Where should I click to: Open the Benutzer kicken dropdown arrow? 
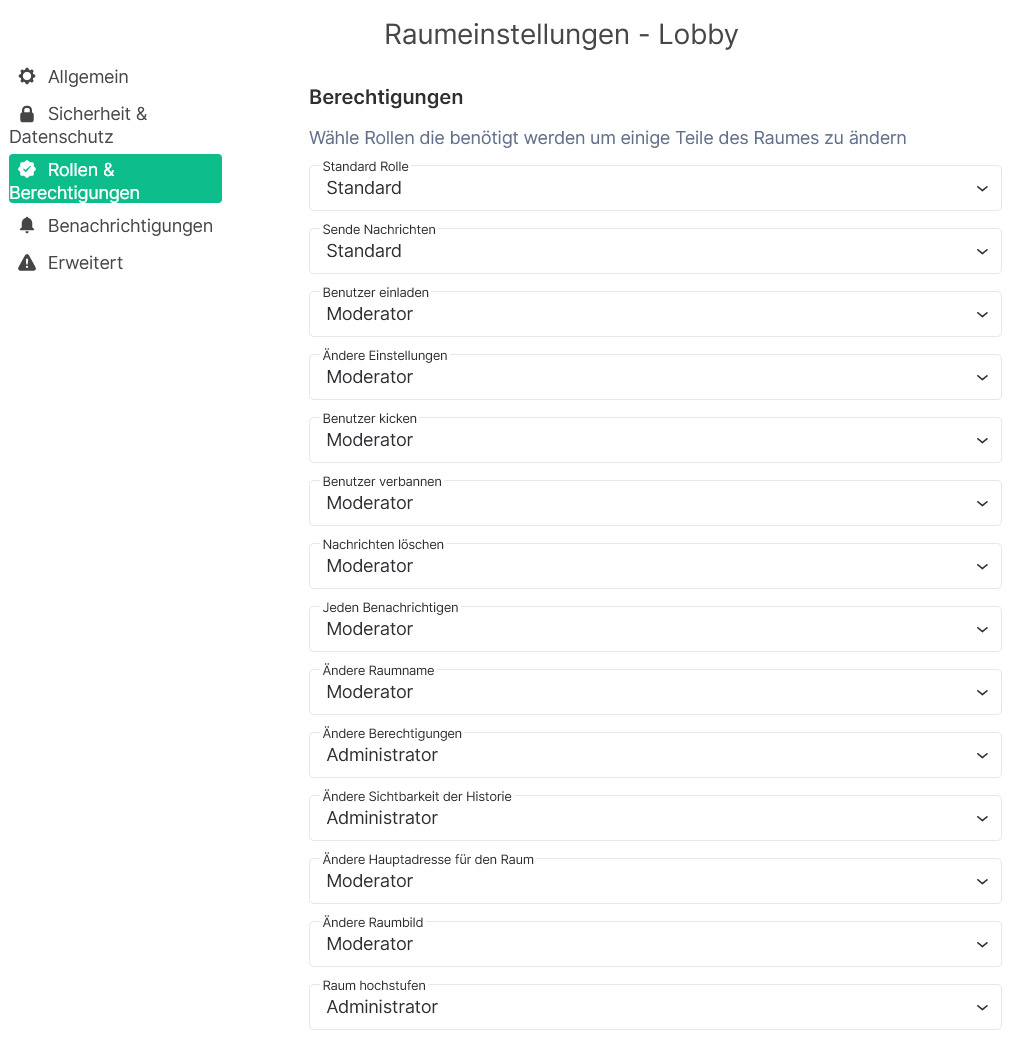click(x=982, y=441)
